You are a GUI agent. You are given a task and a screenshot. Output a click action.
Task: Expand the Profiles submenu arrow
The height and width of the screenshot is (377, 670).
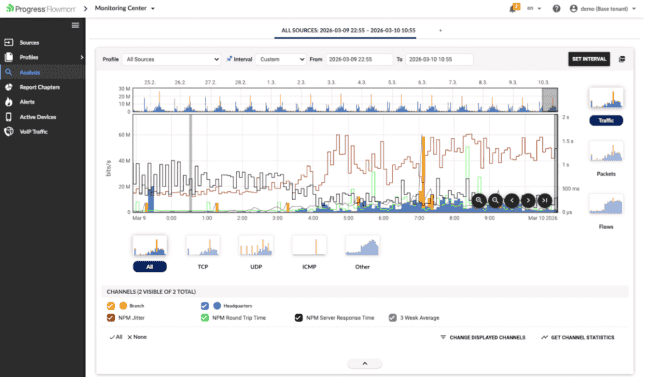[81, 57]
